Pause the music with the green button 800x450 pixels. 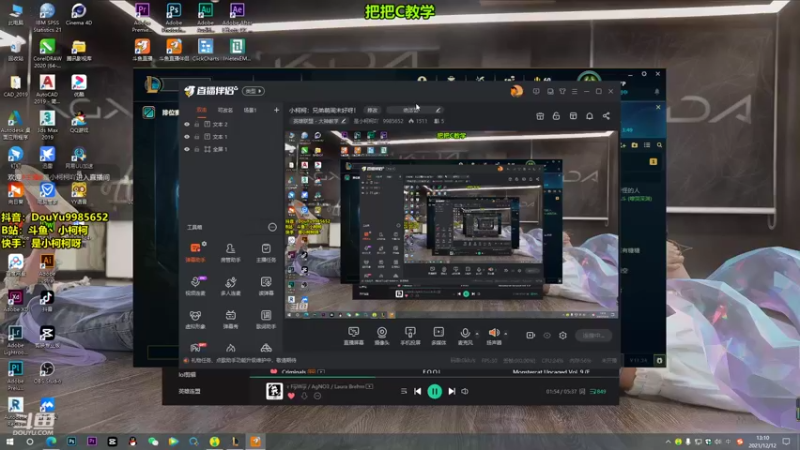pos(435,391)
